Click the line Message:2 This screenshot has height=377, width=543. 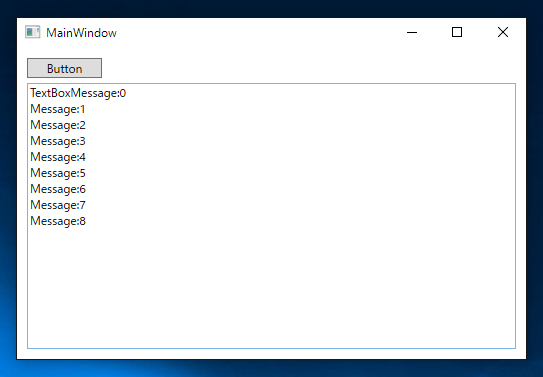(58, 125)
